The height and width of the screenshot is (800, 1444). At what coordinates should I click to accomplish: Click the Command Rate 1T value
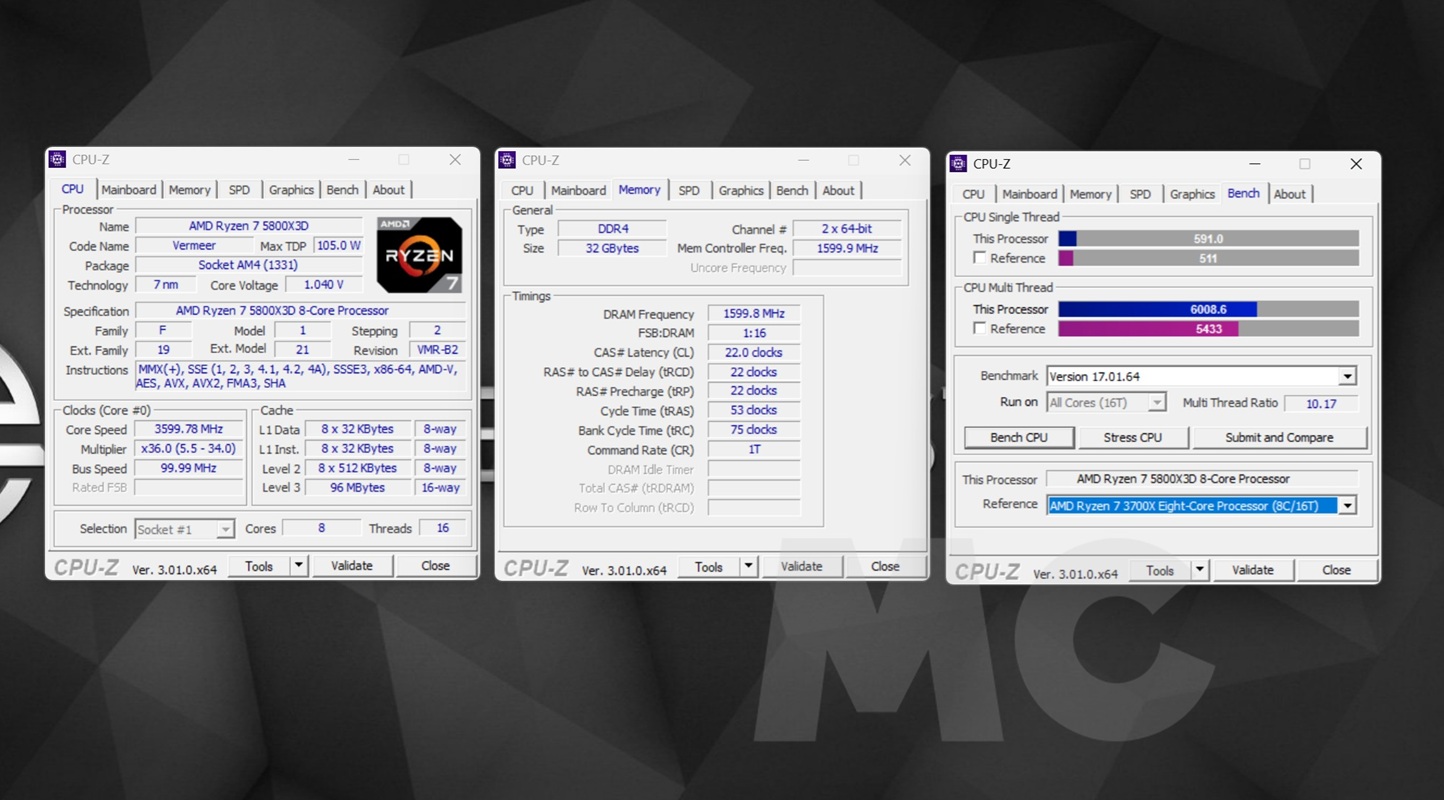click(x=754, y=450)
